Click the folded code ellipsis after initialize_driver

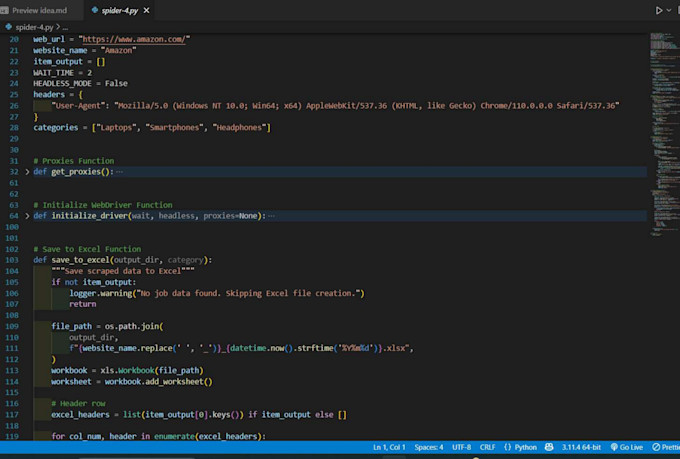point(271,216)
